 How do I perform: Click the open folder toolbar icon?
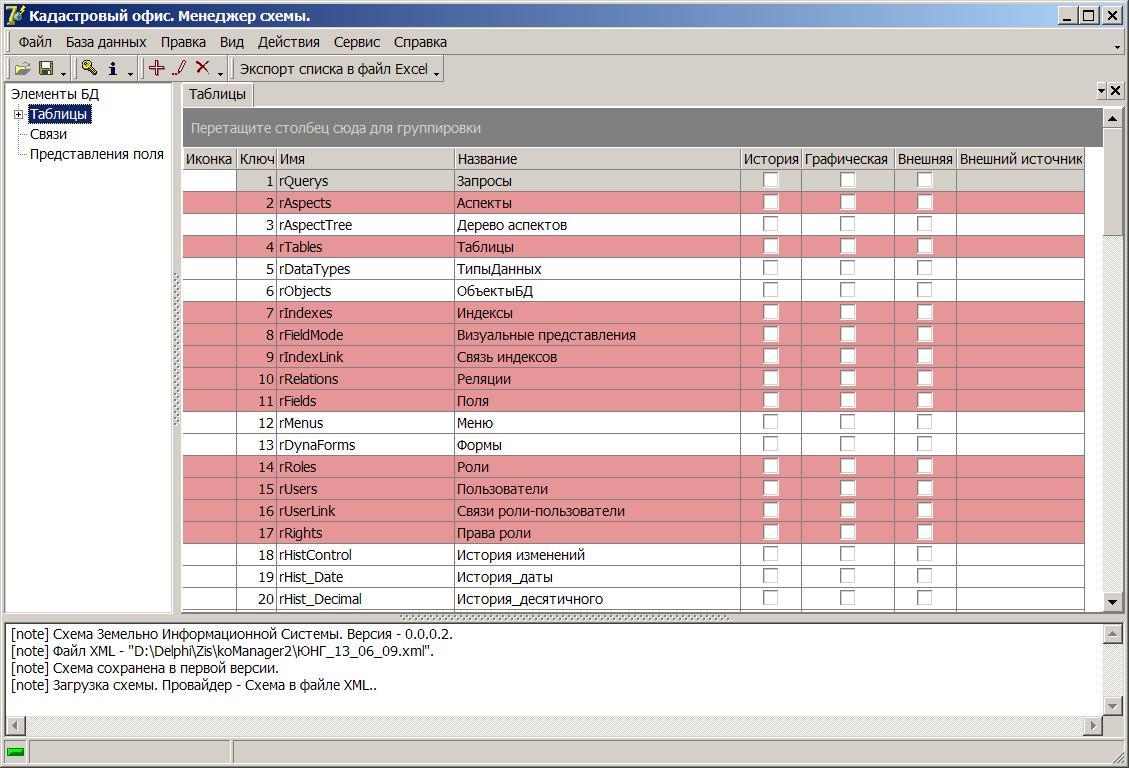coord(22,69)
